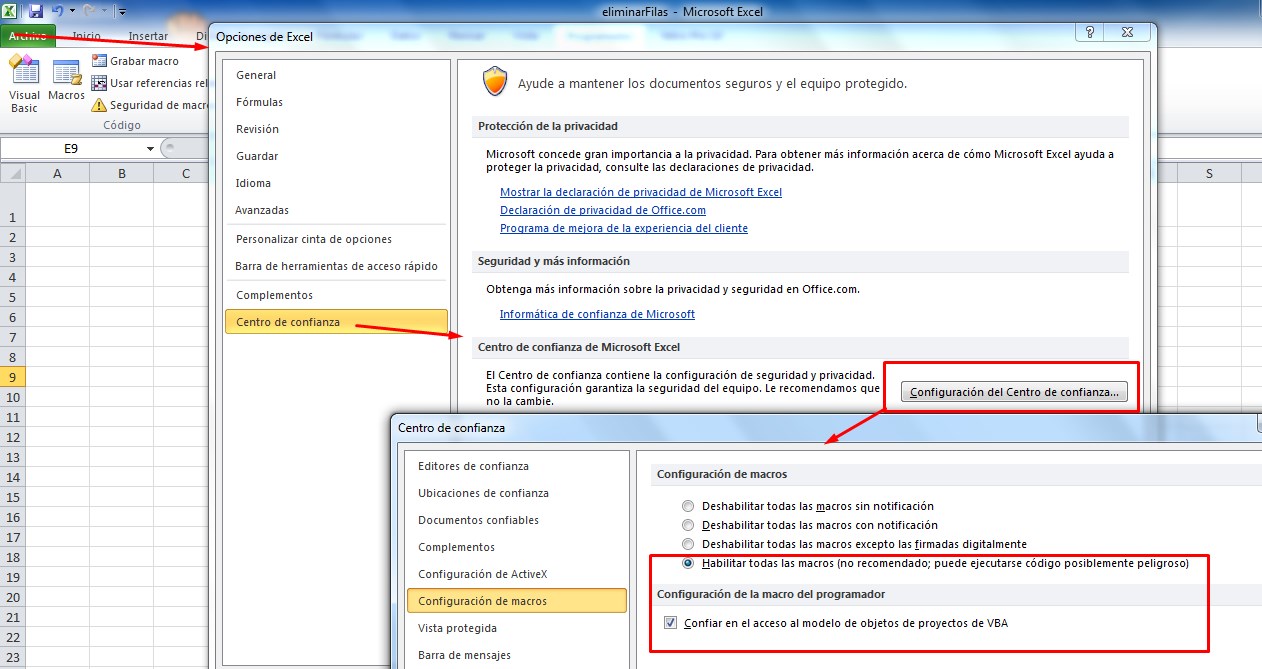The width and height of the screenshot is (1262, 669).
Task: Select Avanzadas options category
Action: (x=335, y=210)
